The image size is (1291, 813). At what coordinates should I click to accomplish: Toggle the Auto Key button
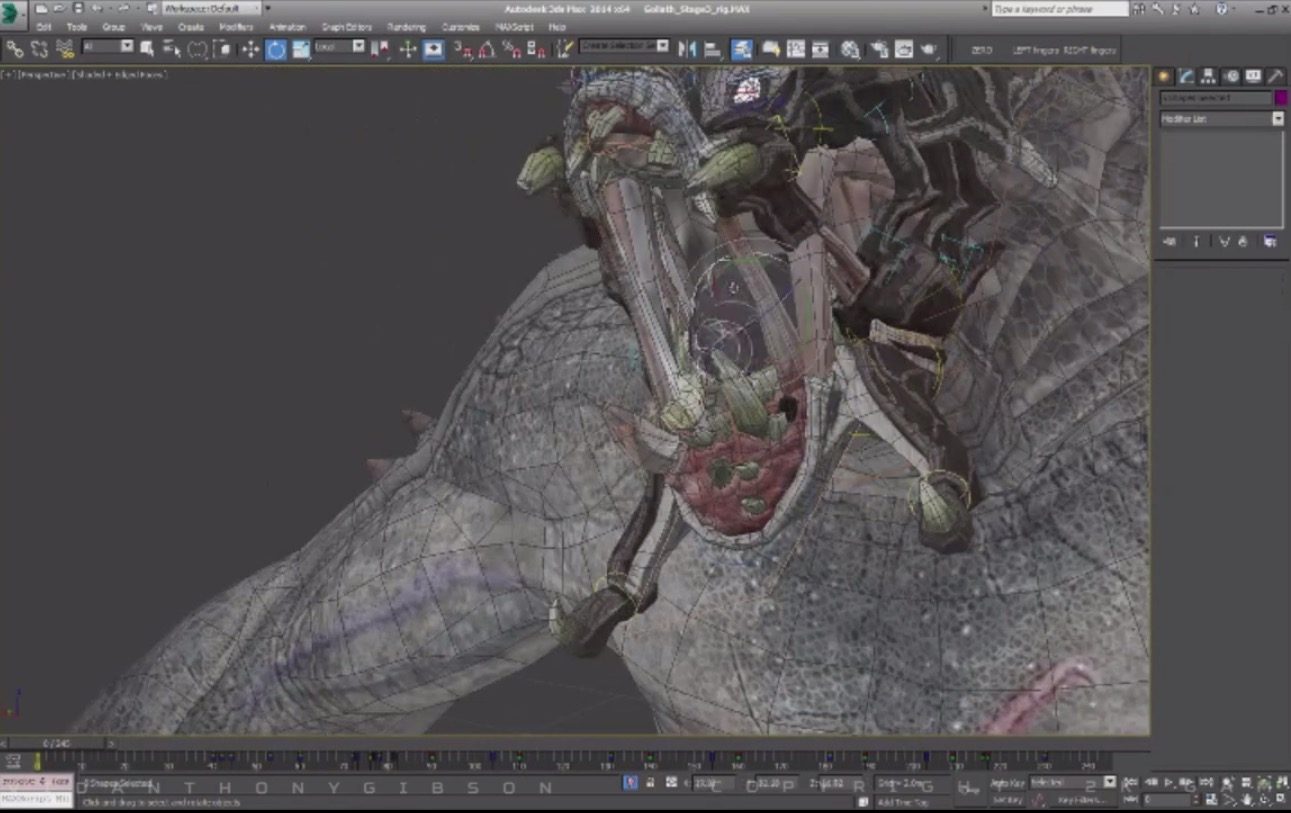(x=1007, y=782)
